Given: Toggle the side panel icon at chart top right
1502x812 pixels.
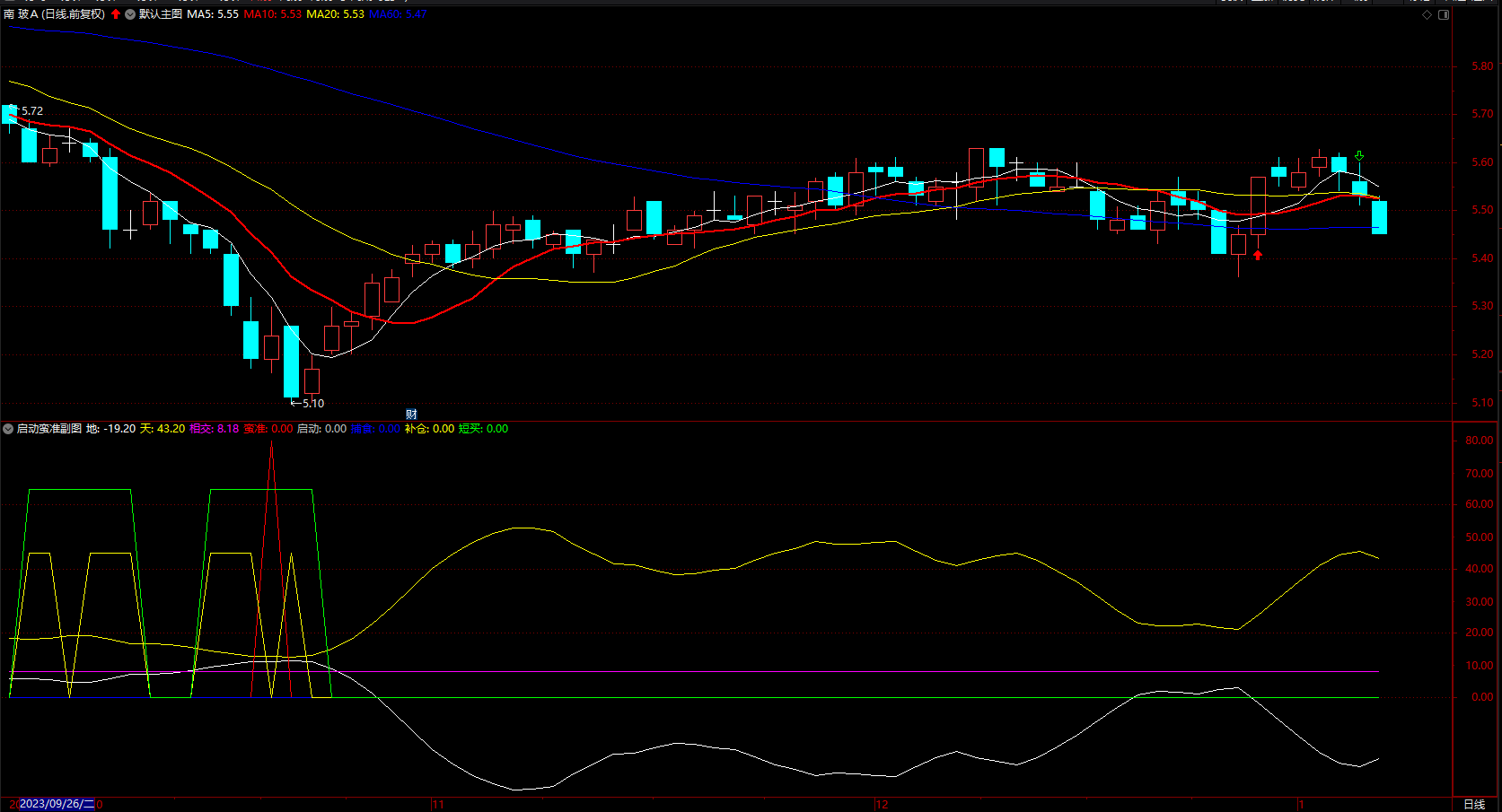Looking at the screenshot, I should tap(1444, 14).
